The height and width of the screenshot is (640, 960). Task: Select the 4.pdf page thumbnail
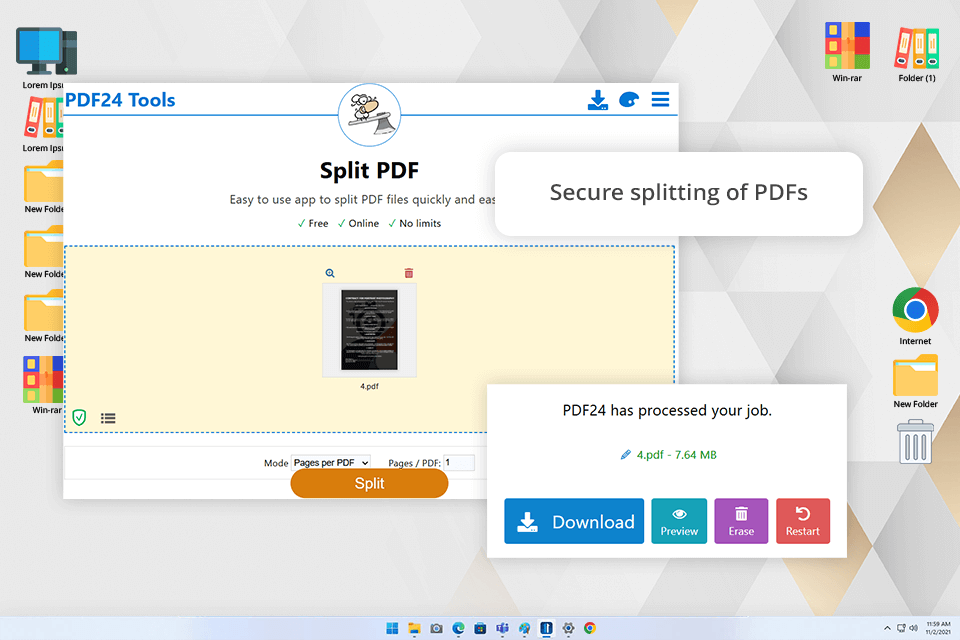pos(369,330)
